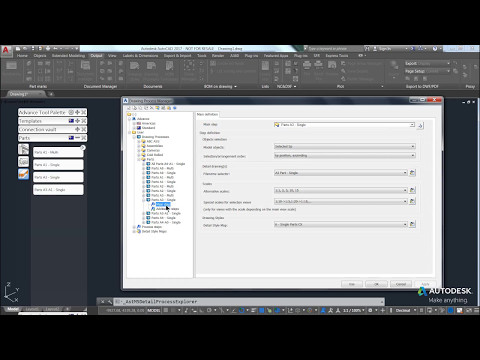Click the OK button in dialog

tap(376, 284)
